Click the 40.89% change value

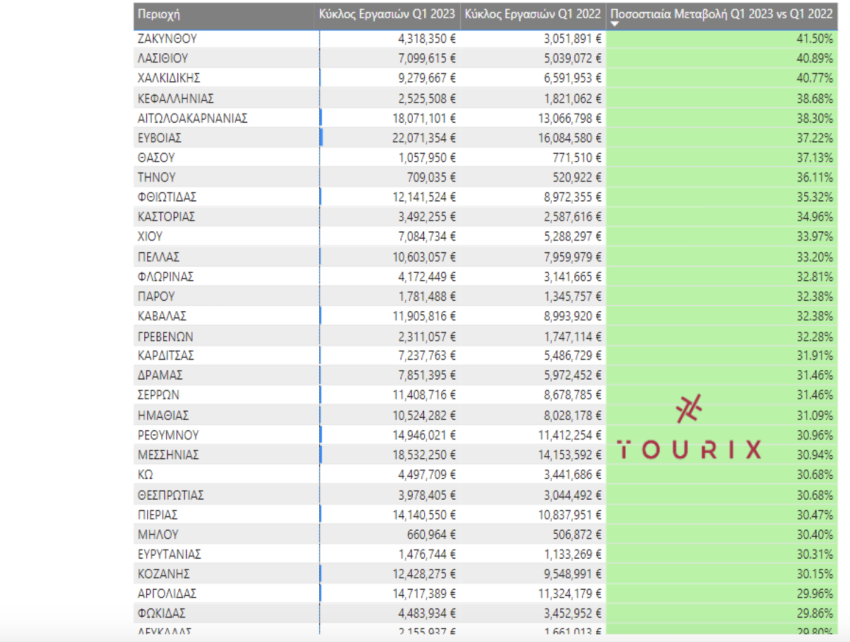tap(815, 58)
